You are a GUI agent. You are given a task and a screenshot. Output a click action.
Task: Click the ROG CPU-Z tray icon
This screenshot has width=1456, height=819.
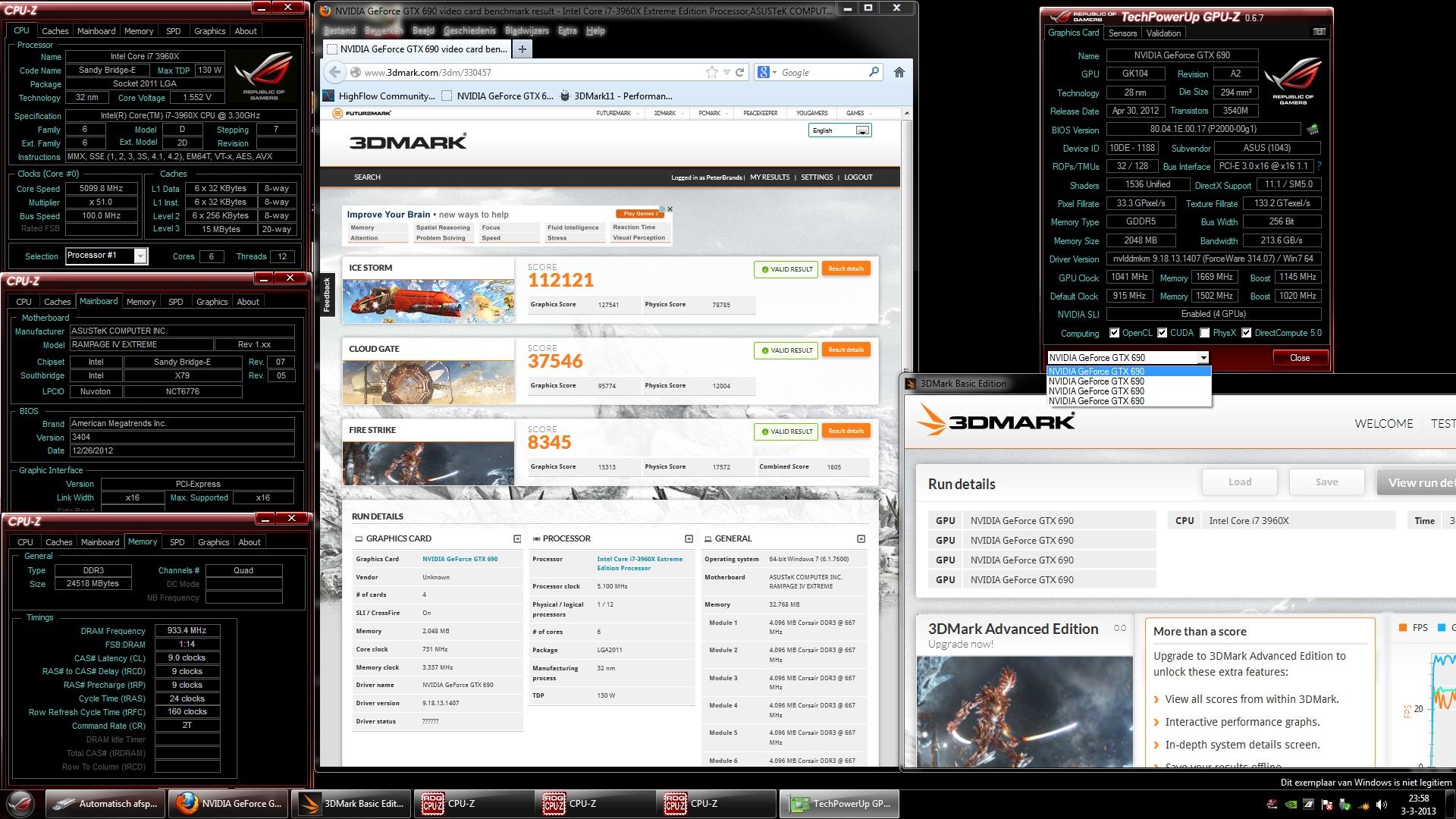pos(1272,805)
